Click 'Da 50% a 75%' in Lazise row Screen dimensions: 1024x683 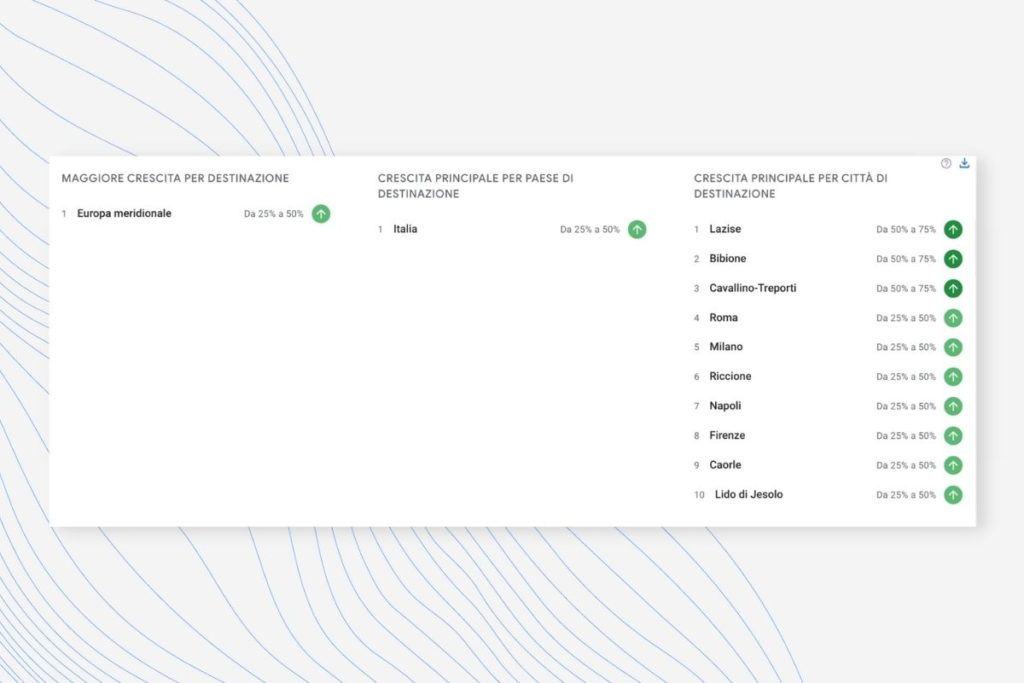tap(906, 229)
